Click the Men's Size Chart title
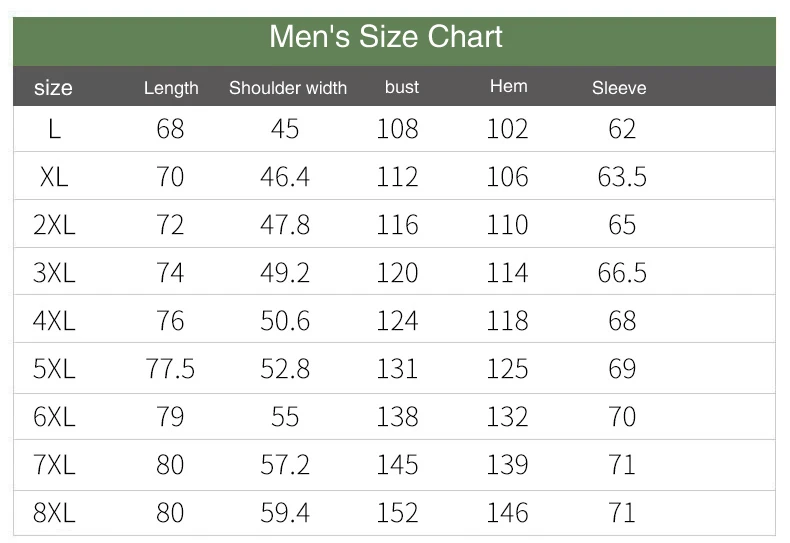The height and width of the screenshot is (543, 790). [x=386, y=37]
